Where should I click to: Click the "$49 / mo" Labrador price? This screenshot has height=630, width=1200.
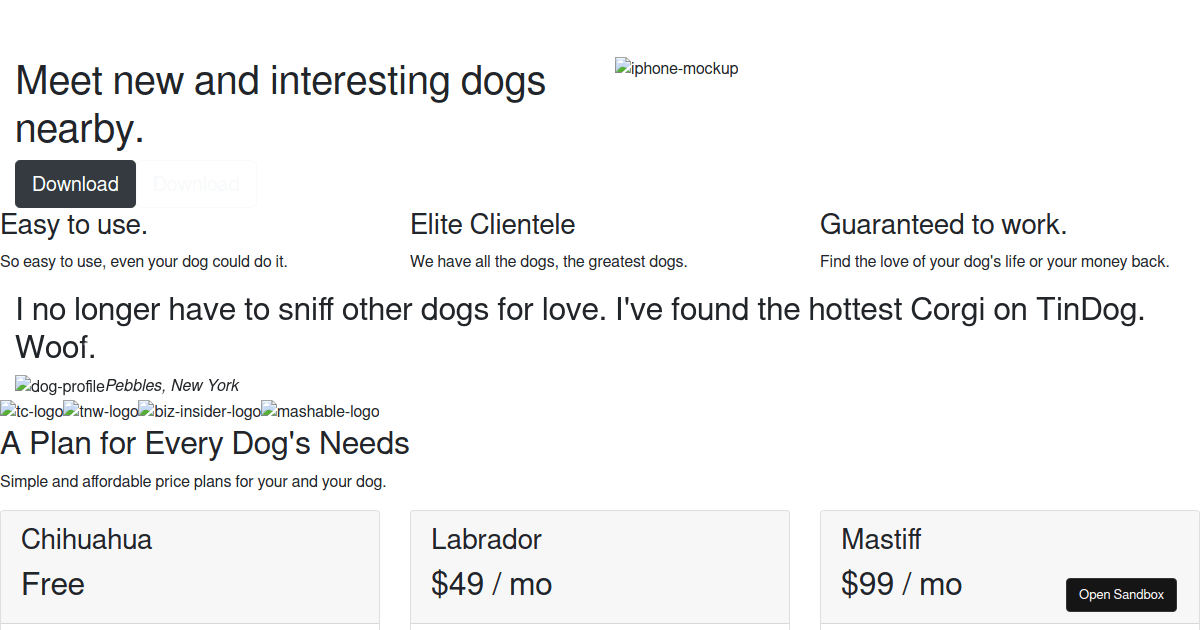click(x=491, y=584)
